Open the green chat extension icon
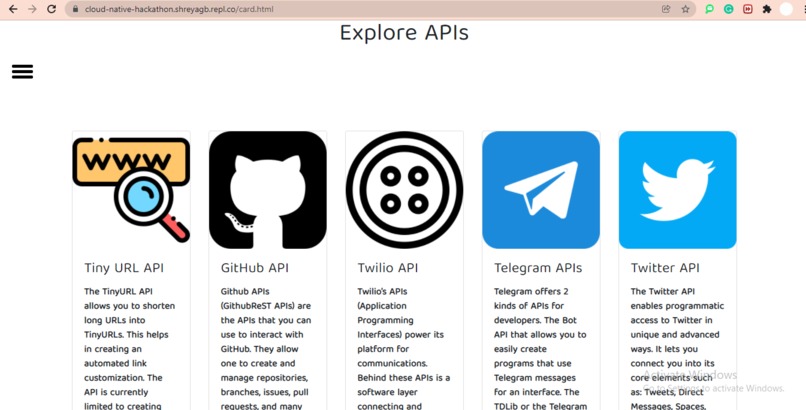Viewport: 806px width, 410px height. (709, 9)
